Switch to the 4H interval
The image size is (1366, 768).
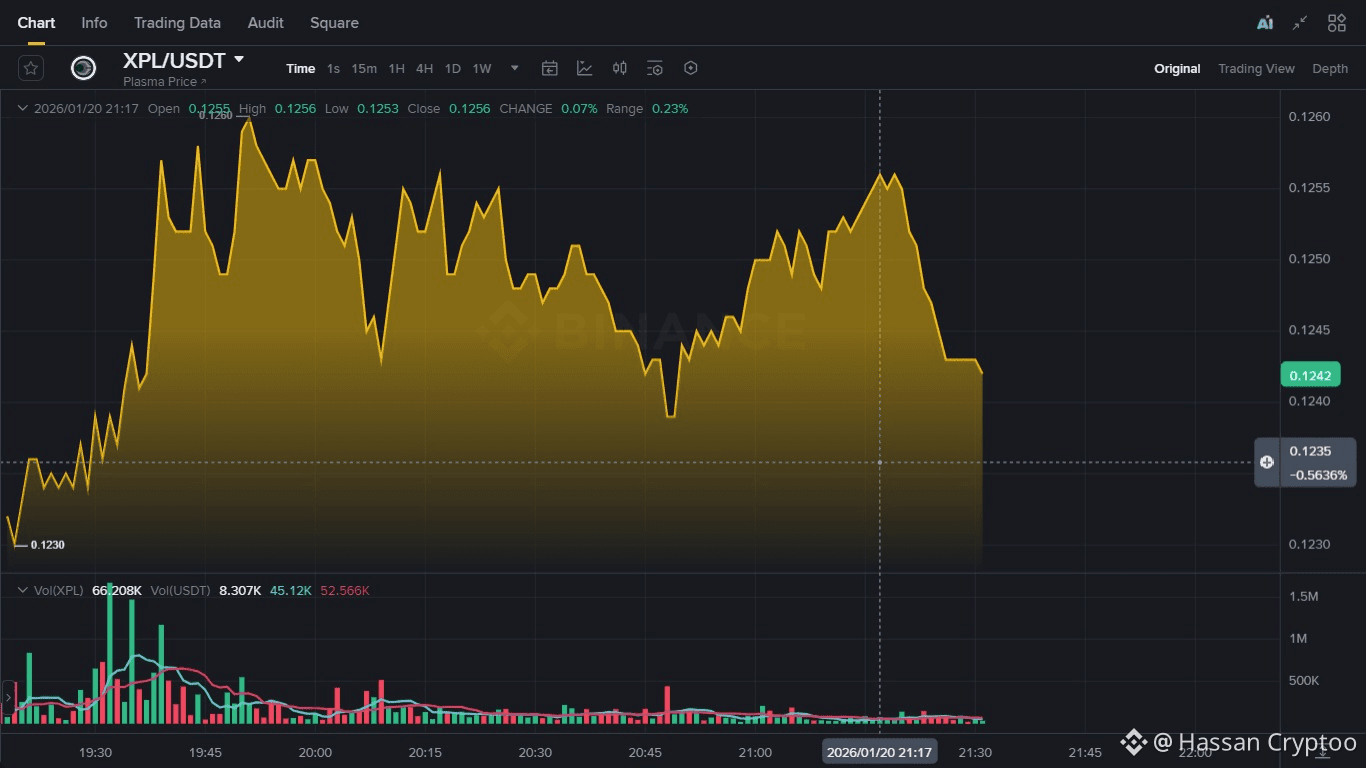(x=424, y=68)
